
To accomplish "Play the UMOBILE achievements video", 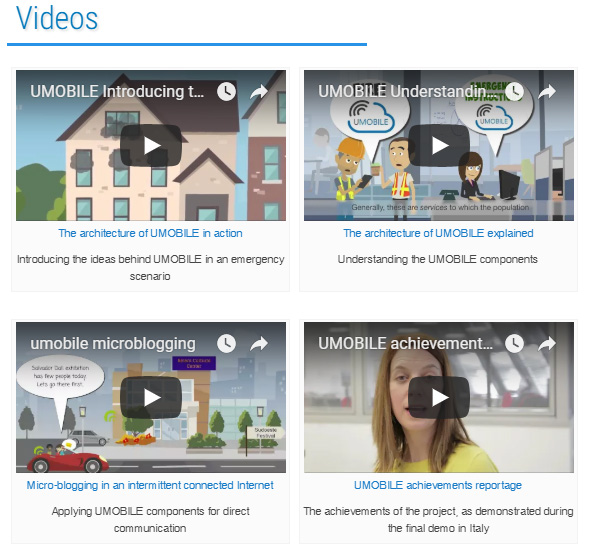I will click(439, 397).
